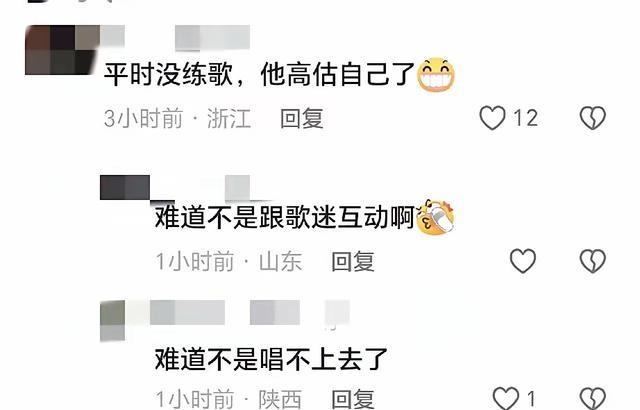Select the comment text 平时没练歌，他高估自己了
Viewport: 640px width, 410px height.
(260, 75)
